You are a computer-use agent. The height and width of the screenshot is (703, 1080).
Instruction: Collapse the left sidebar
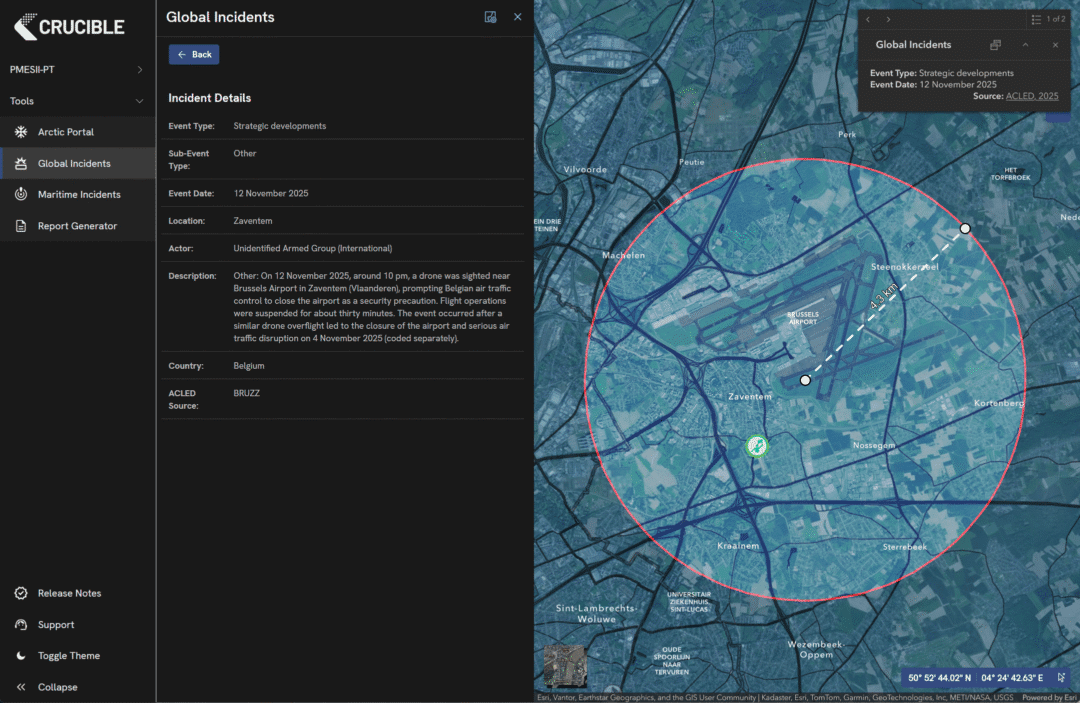(57, 687)
